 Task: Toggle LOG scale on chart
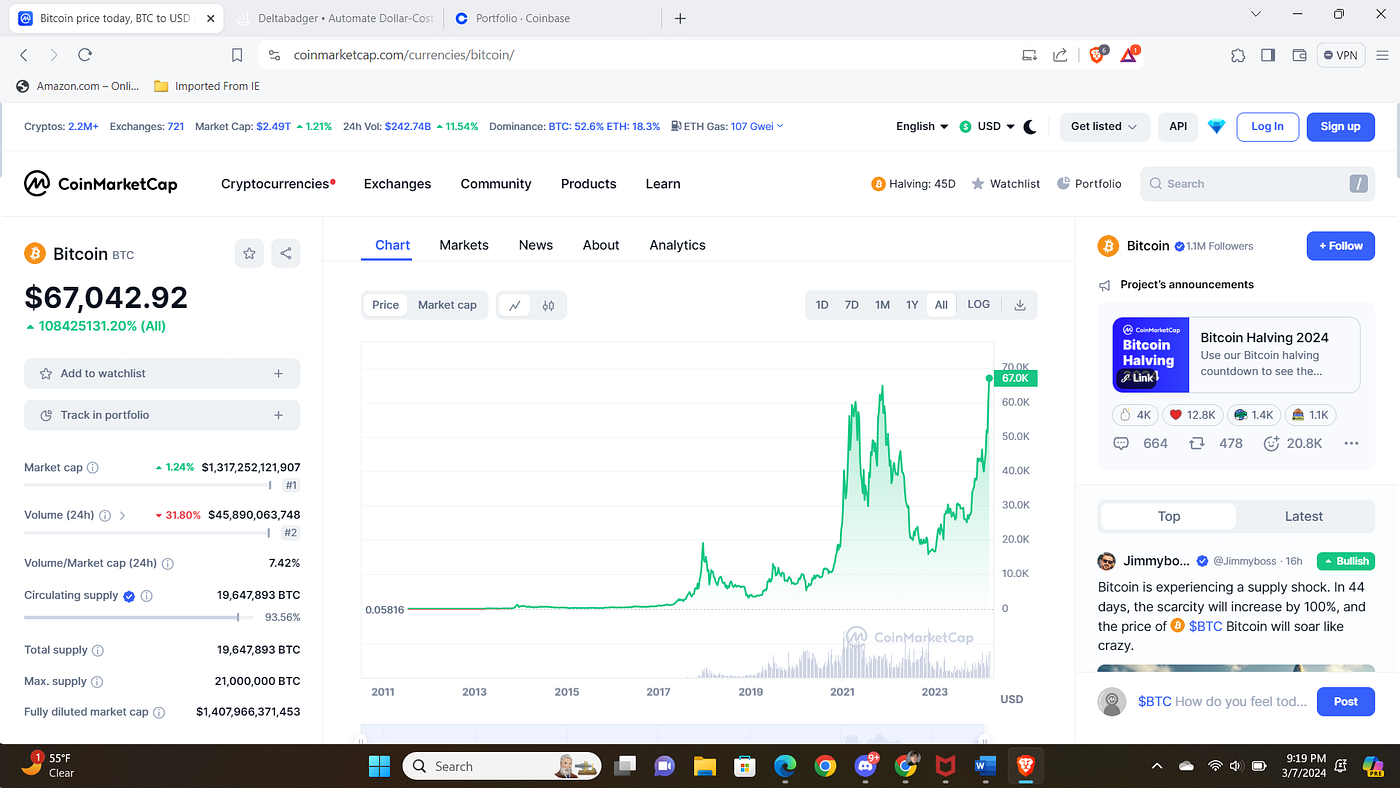click(979, 305)
